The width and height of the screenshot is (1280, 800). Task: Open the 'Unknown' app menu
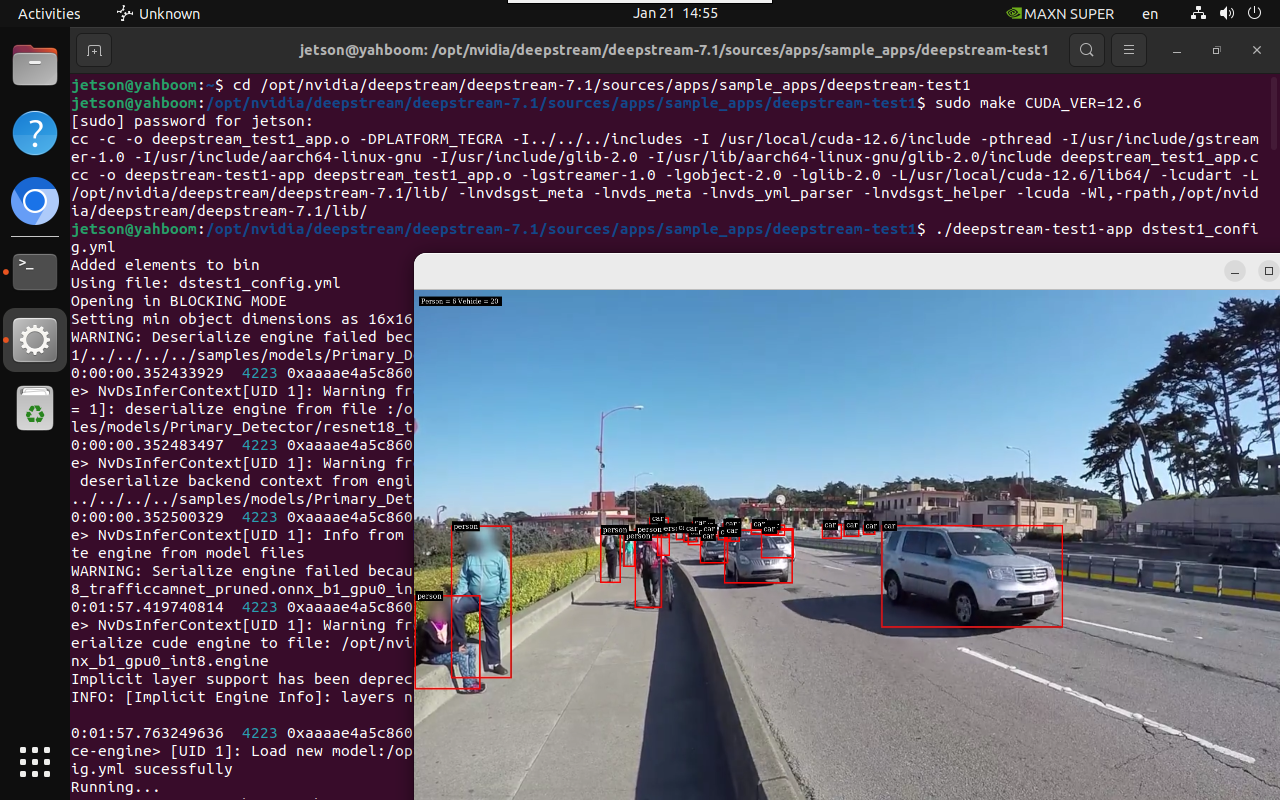[x=158, y=14]
